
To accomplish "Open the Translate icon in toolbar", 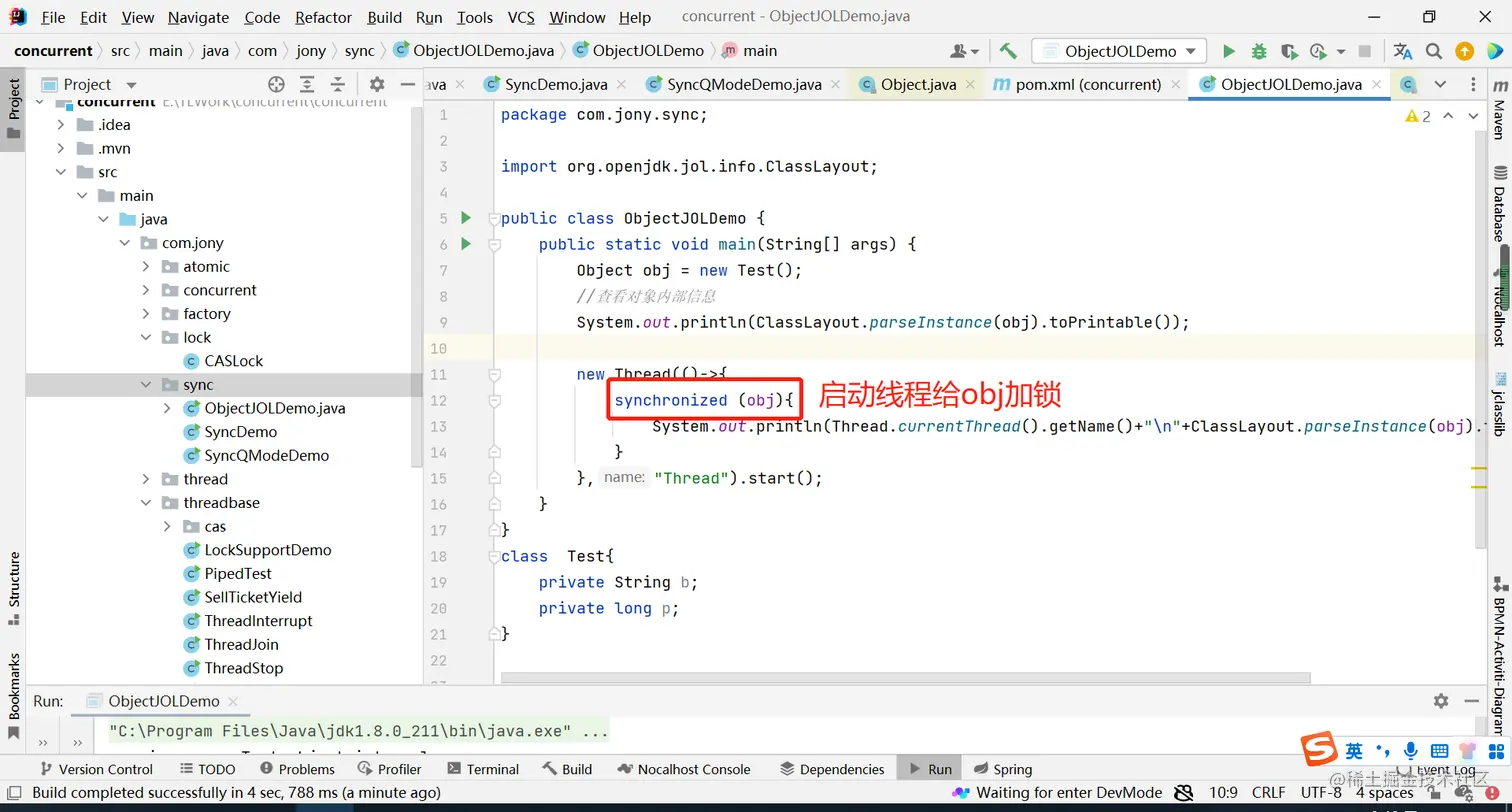I will pos(1403,51).
